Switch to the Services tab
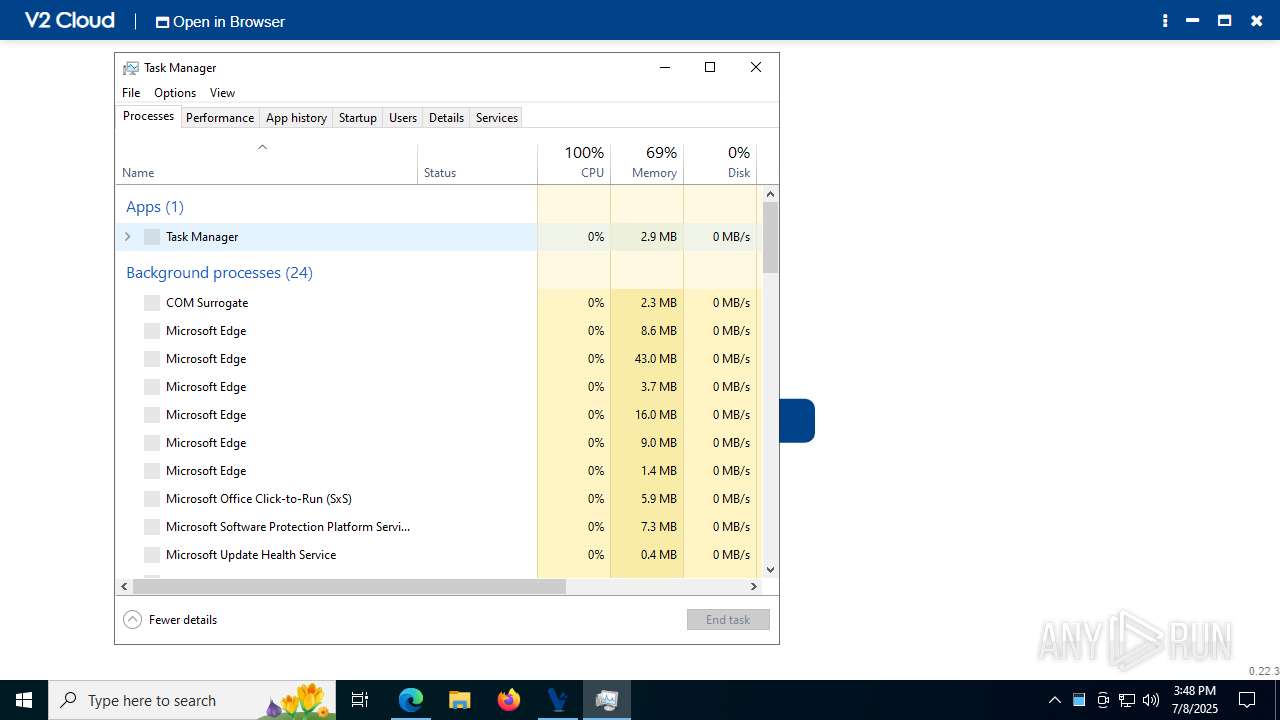The height and width of the screenshot is (720, 1280). pyautogui.click(x=497, y=118)
